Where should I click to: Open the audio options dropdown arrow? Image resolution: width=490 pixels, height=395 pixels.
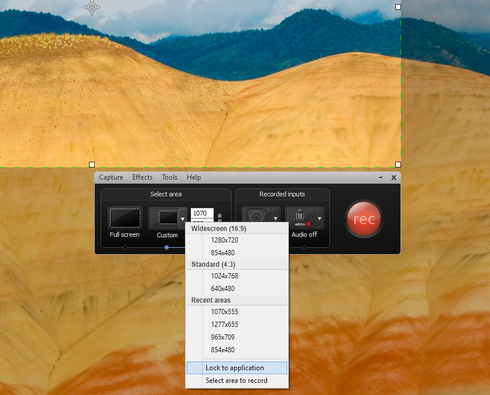[320, 218]
